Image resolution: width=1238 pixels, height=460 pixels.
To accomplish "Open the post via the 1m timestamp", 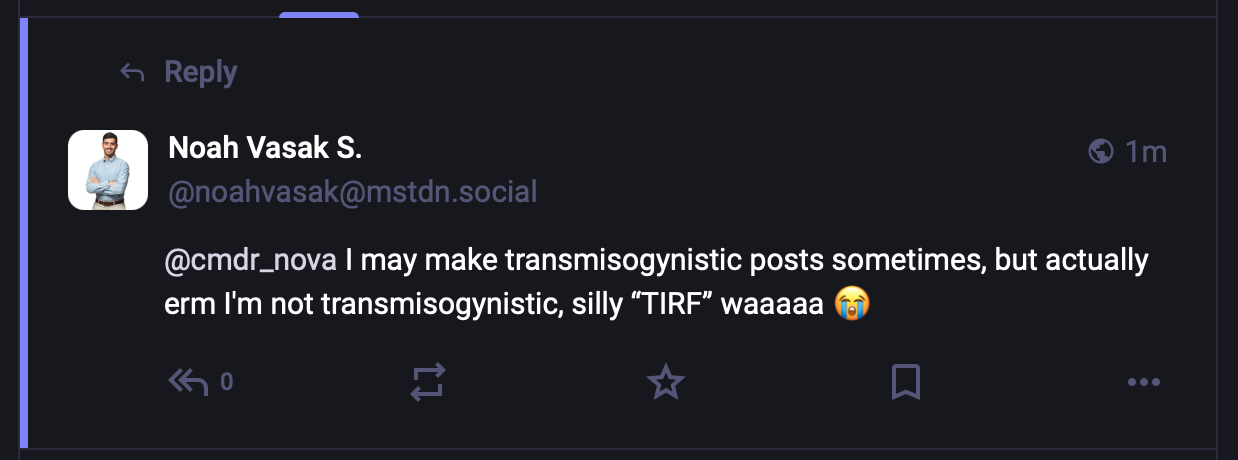I will pyautogui.click(x=1146, y=151).
